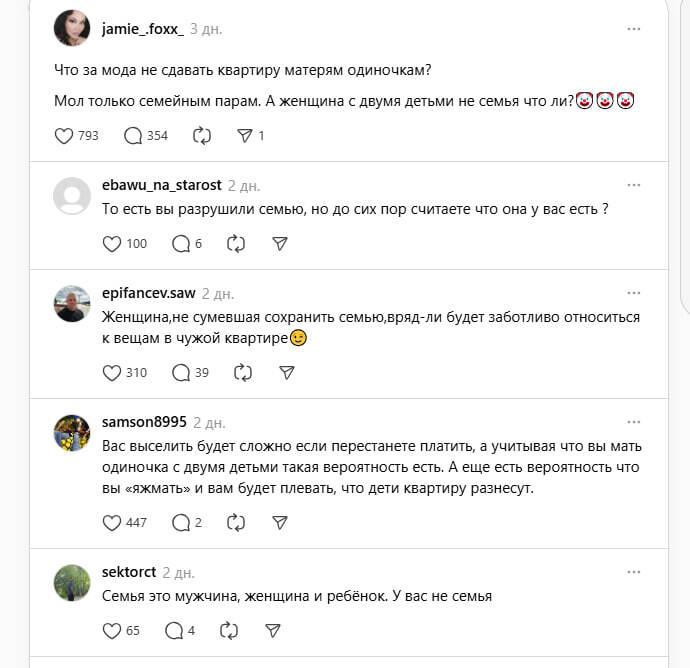Viewport: 690px width, 668px height.
Task: Like the ebawu_na_starost comment
Action: tap(112, 243)
